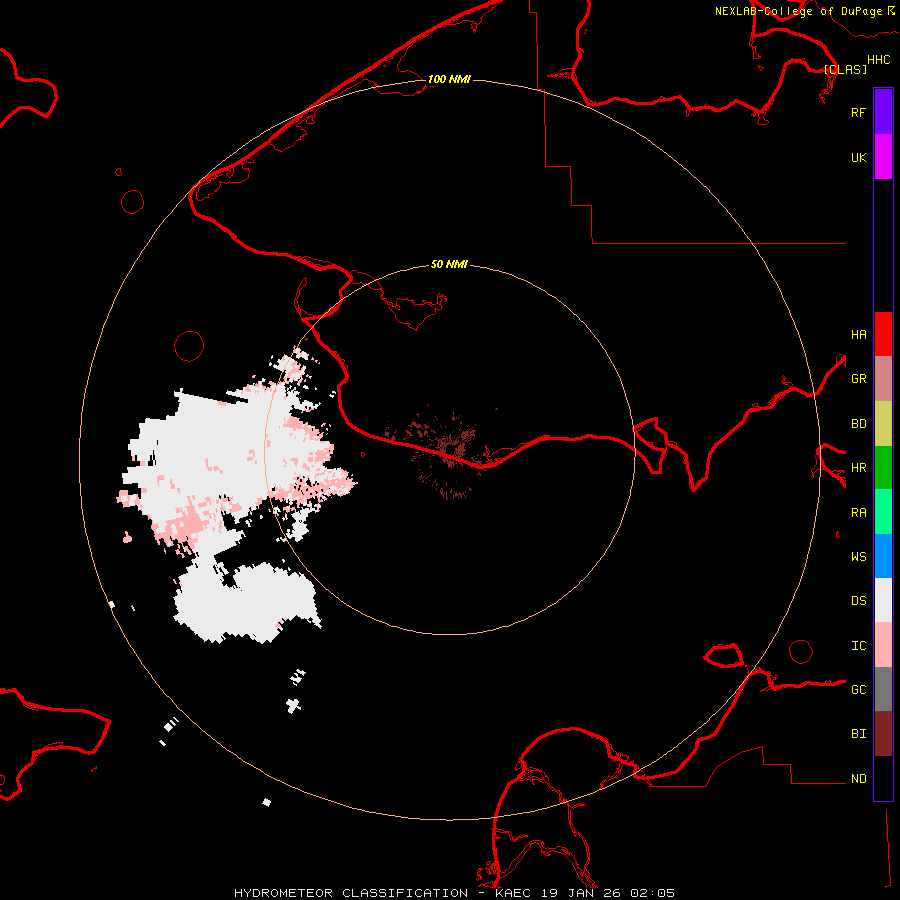Click the GC legend label
The width and height of the screenshot is (900, 900).
coord(858,689)
